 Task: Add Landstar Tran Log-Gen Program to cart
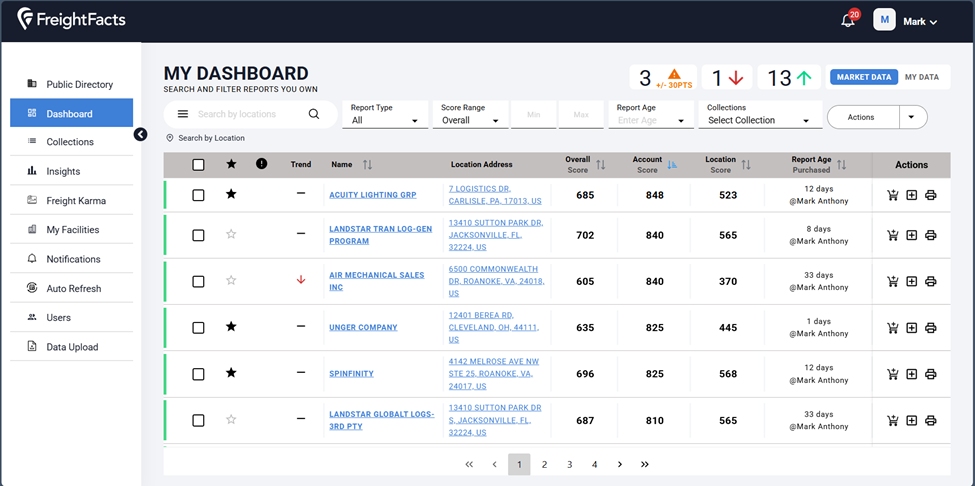coord(893,235)
